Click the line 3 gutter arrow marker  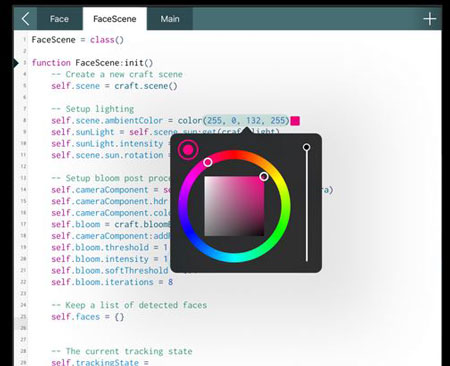coord(16,63)
